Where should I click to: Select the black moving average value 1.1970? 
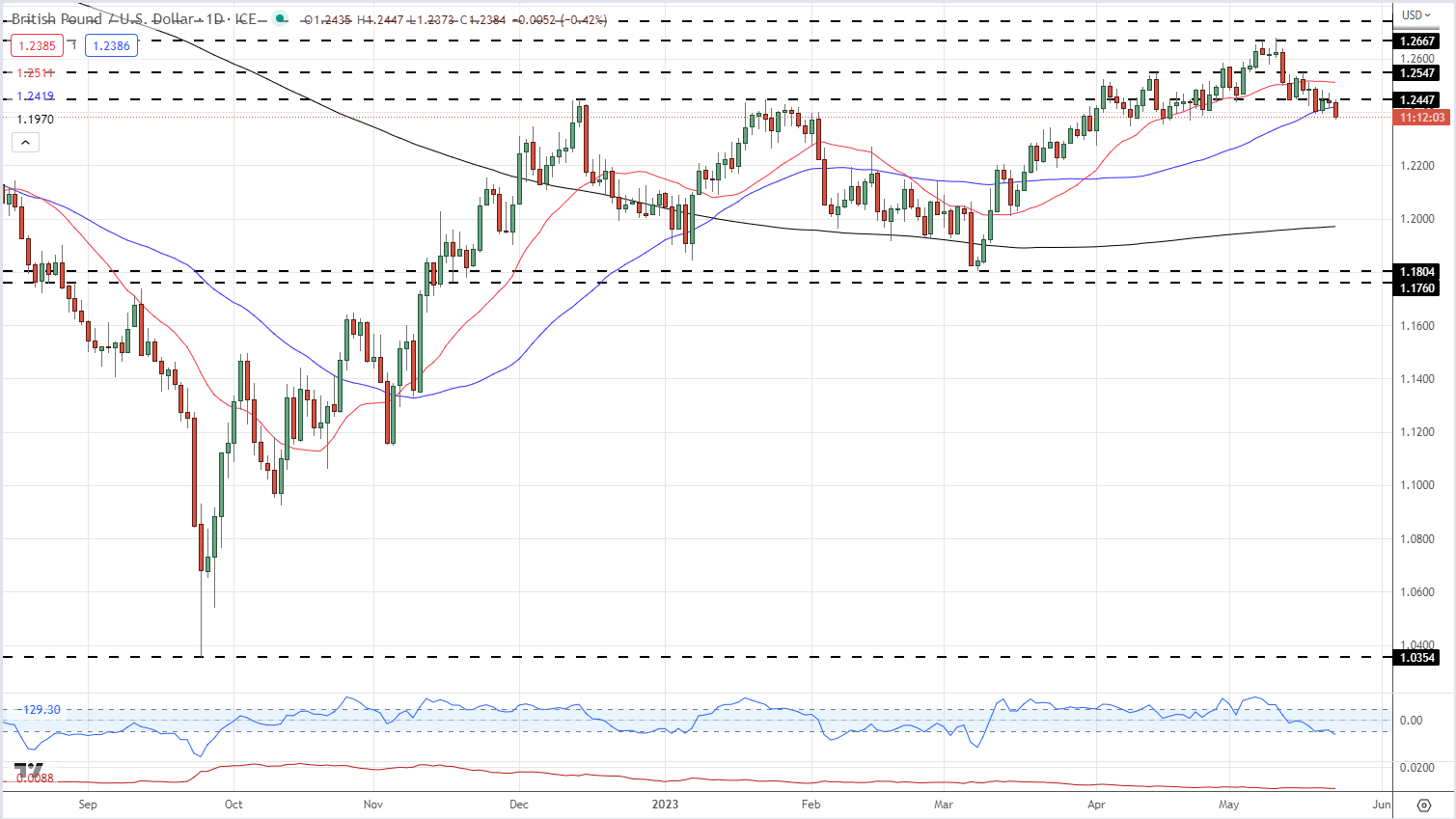click(x=36, y=119)
